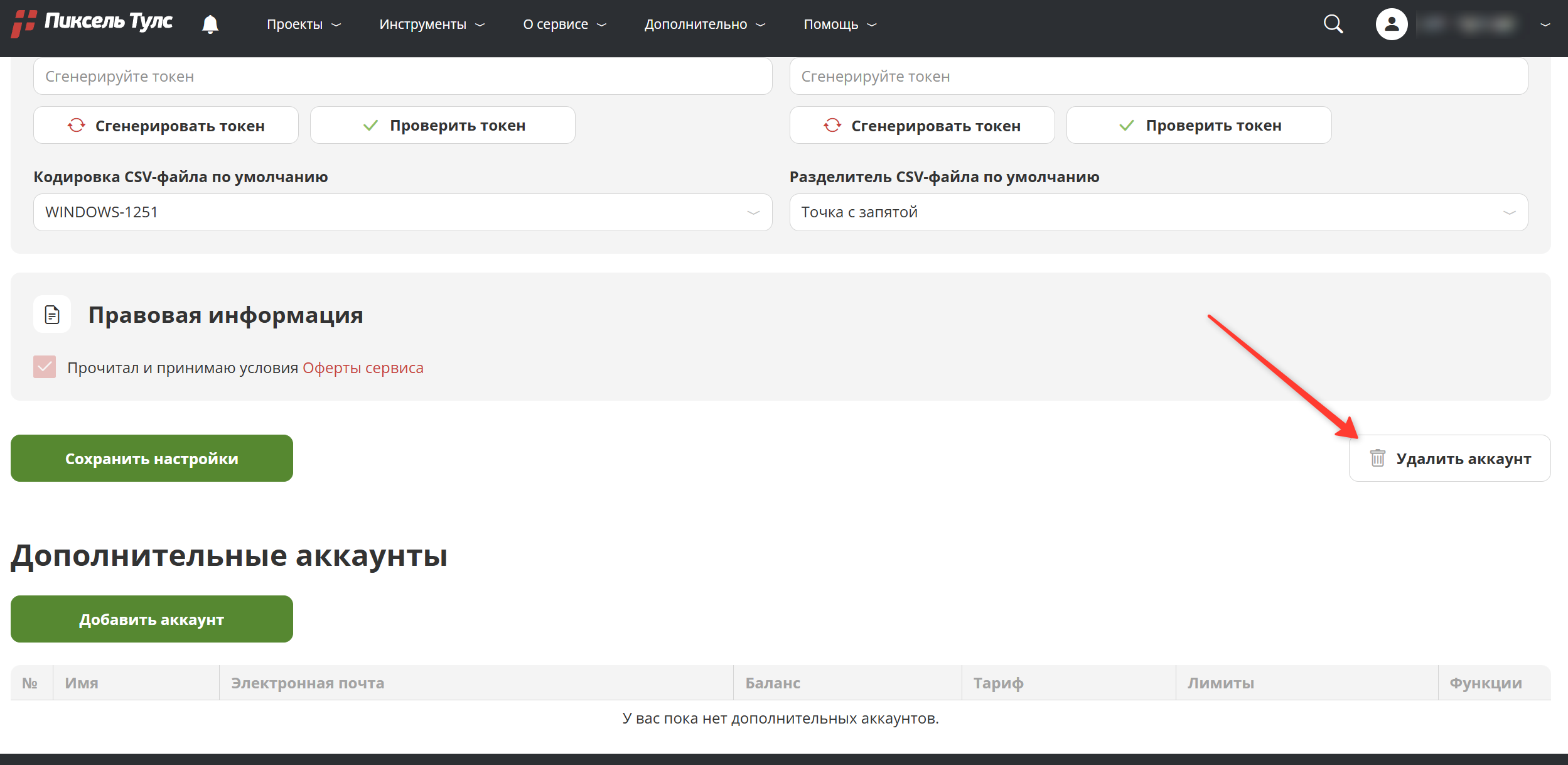Follow the Оферты сервиса link
1568x765 pixels.
coord(363,368)
